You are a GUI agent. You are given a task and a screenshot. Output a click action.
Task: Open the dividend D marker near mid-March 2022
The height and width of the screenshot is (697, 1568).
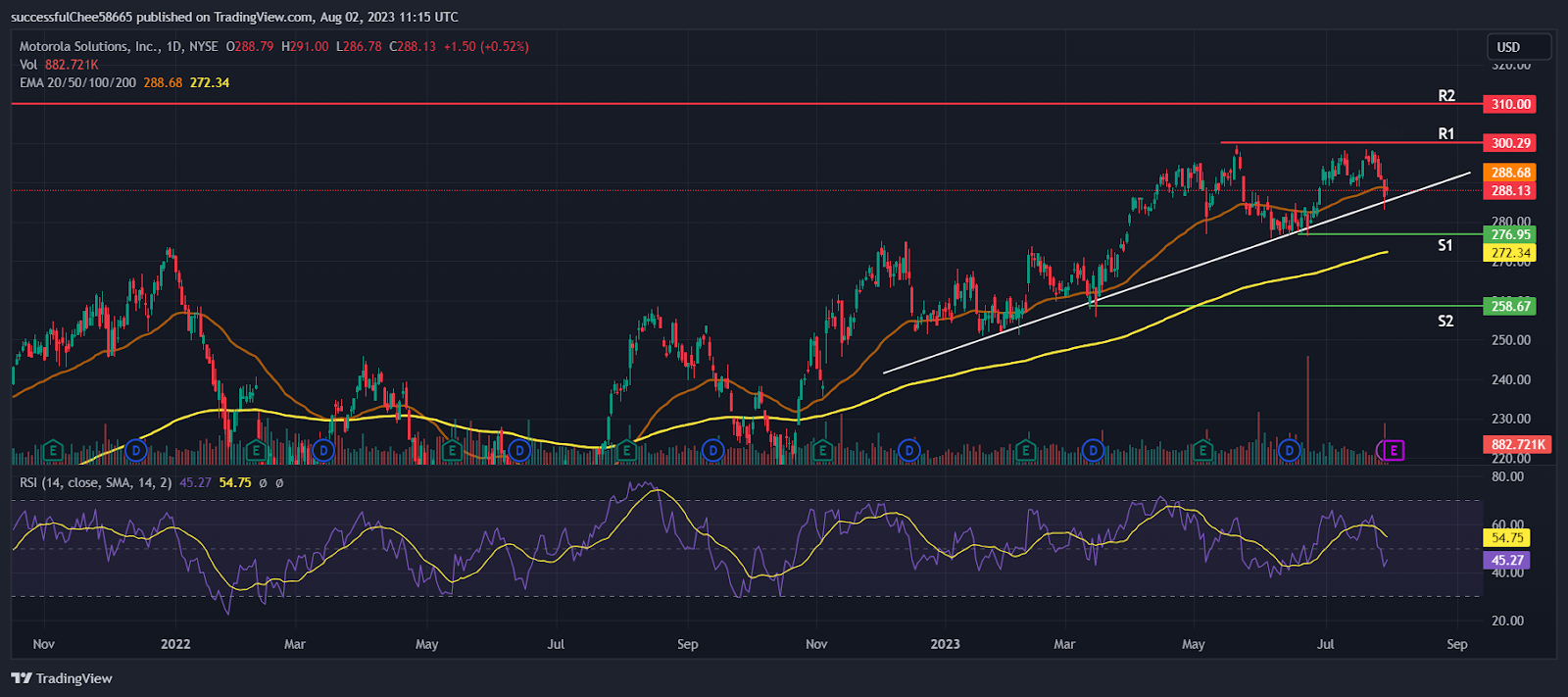[322, 451]
